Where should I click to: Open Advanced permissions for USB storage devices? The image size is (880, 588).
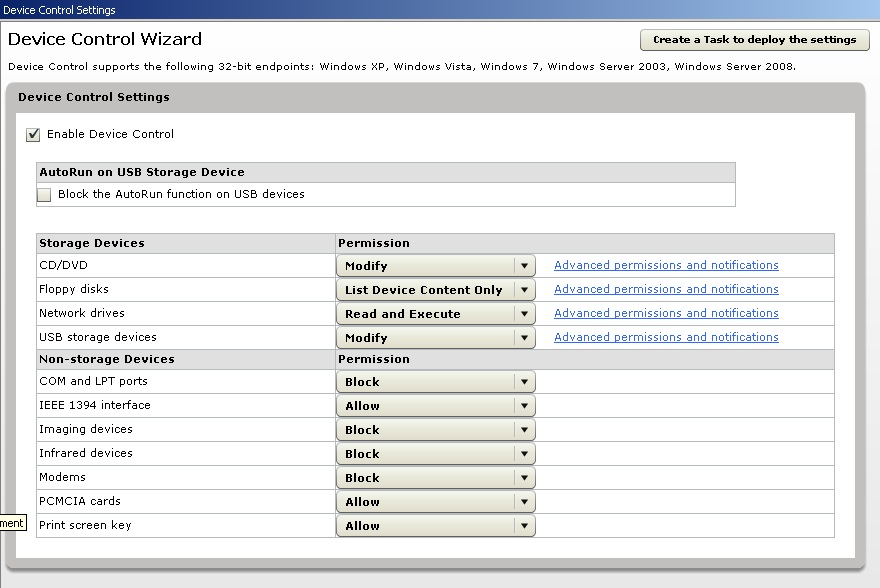coord(666,337)
